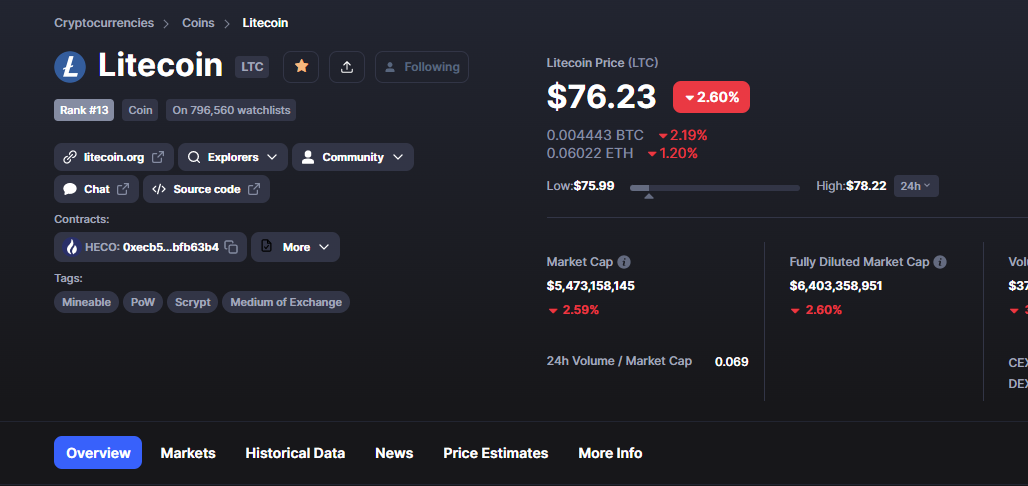Toggle the Following button

coord(422,67)
